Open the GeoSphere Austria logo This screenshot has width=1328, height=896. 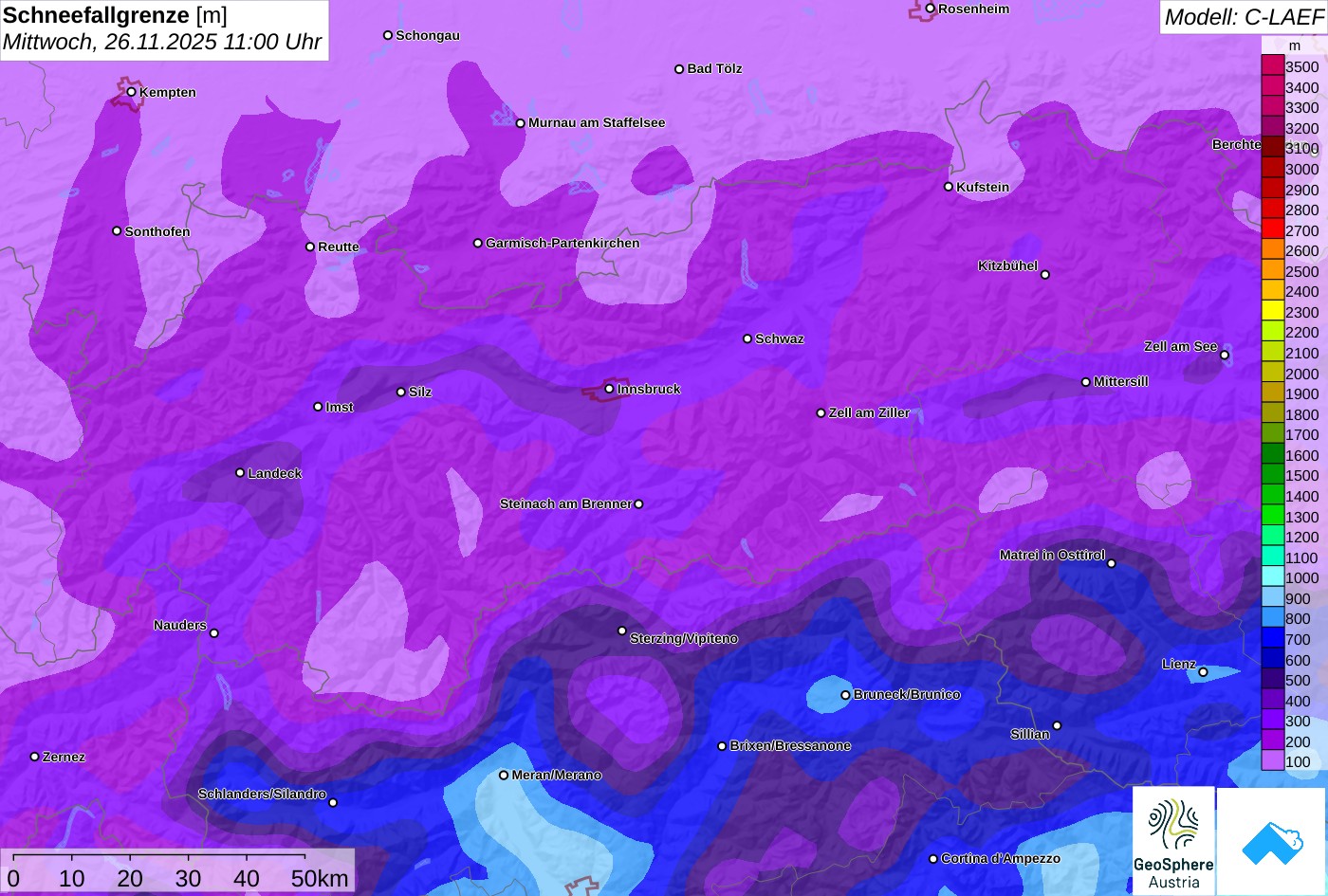pos(1173,841)
